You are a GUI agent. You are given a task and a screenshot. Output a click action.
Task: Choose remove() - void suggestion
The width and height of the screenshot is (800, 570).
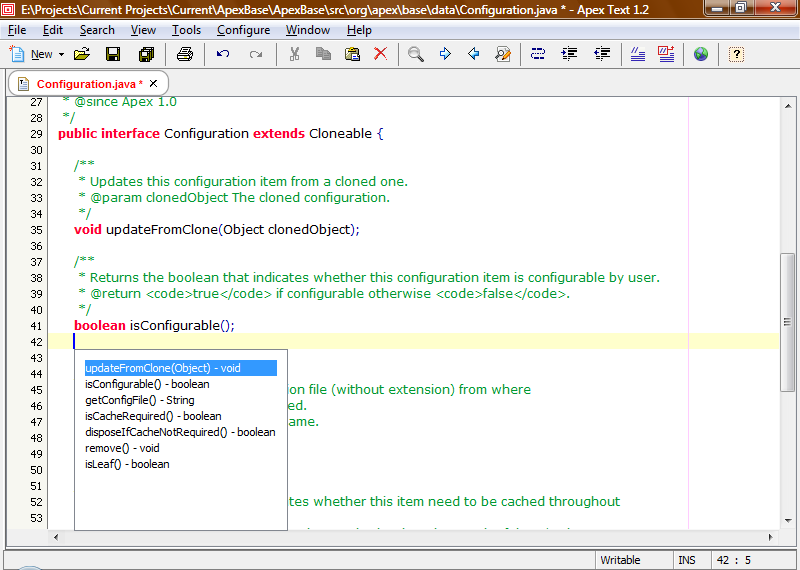click(x=181, y=448)
